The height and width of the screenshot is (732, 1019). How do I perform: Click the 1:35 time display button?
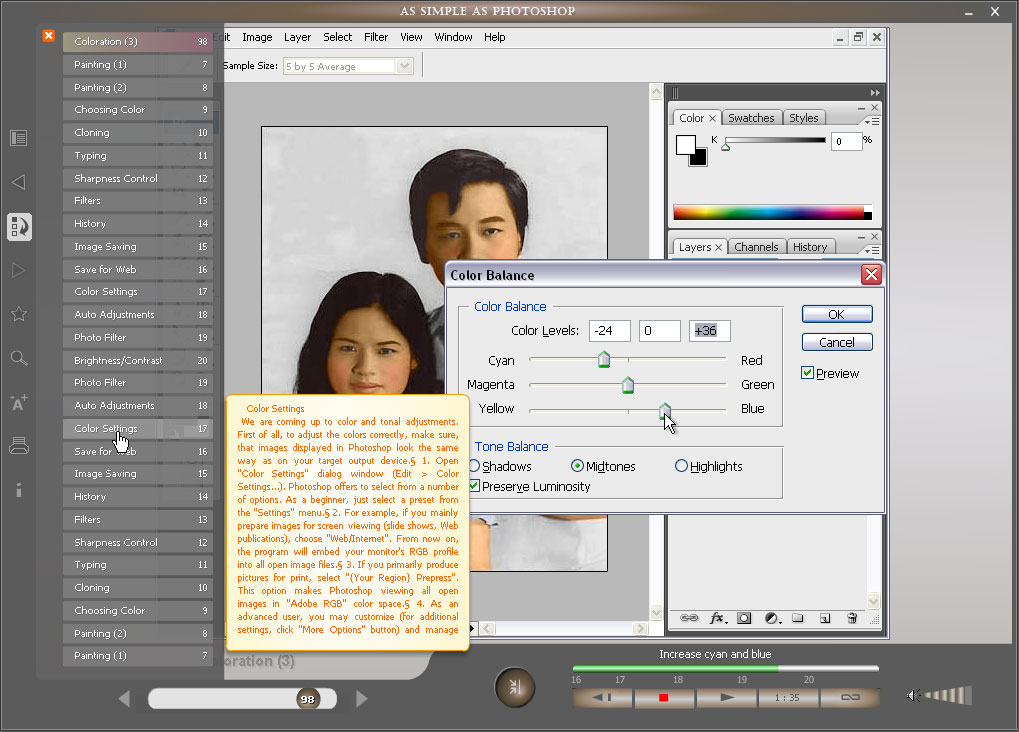[787, 698]
